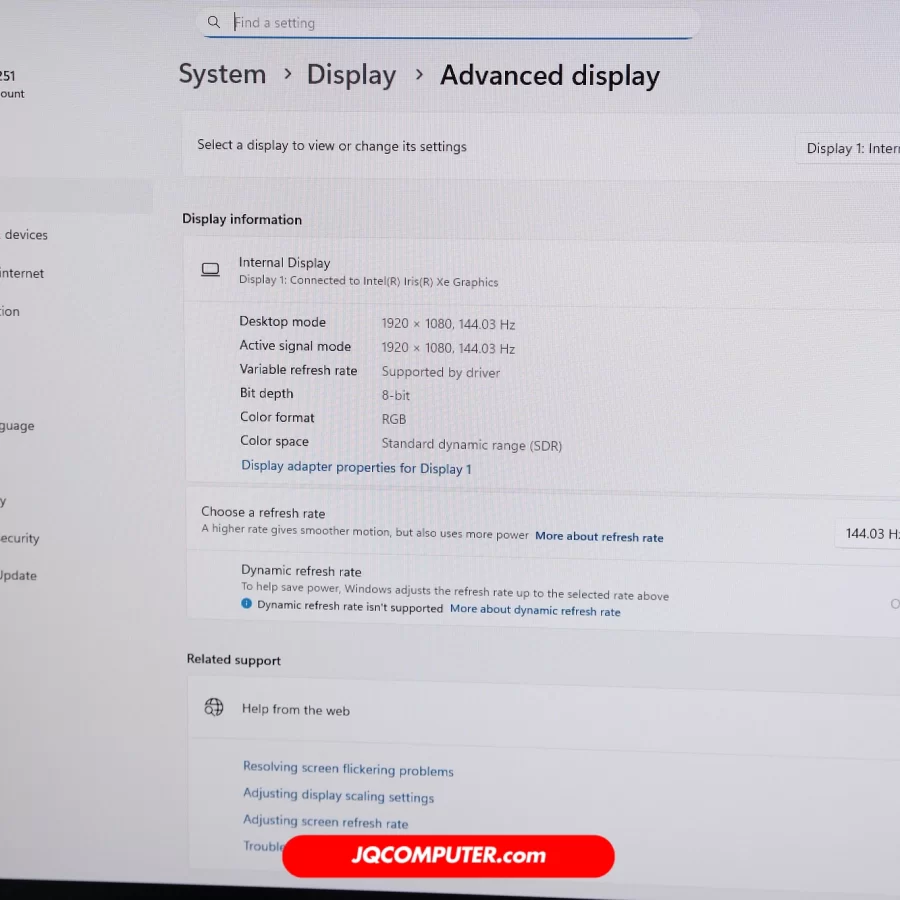This screenshot has height=900, width=900.
Task: Open Windows Update in the sidebar
Action: tap(18, 576)
